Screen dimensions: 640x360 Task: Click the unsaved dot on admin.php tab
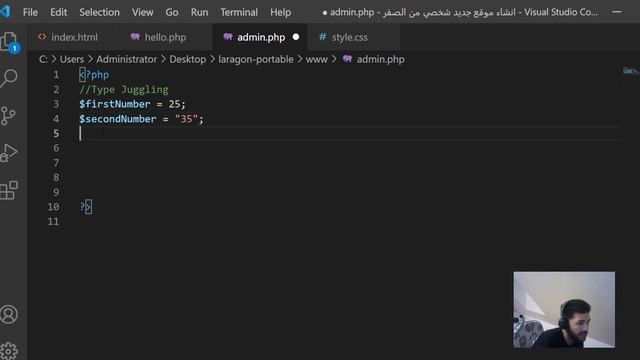pos(296,37)
